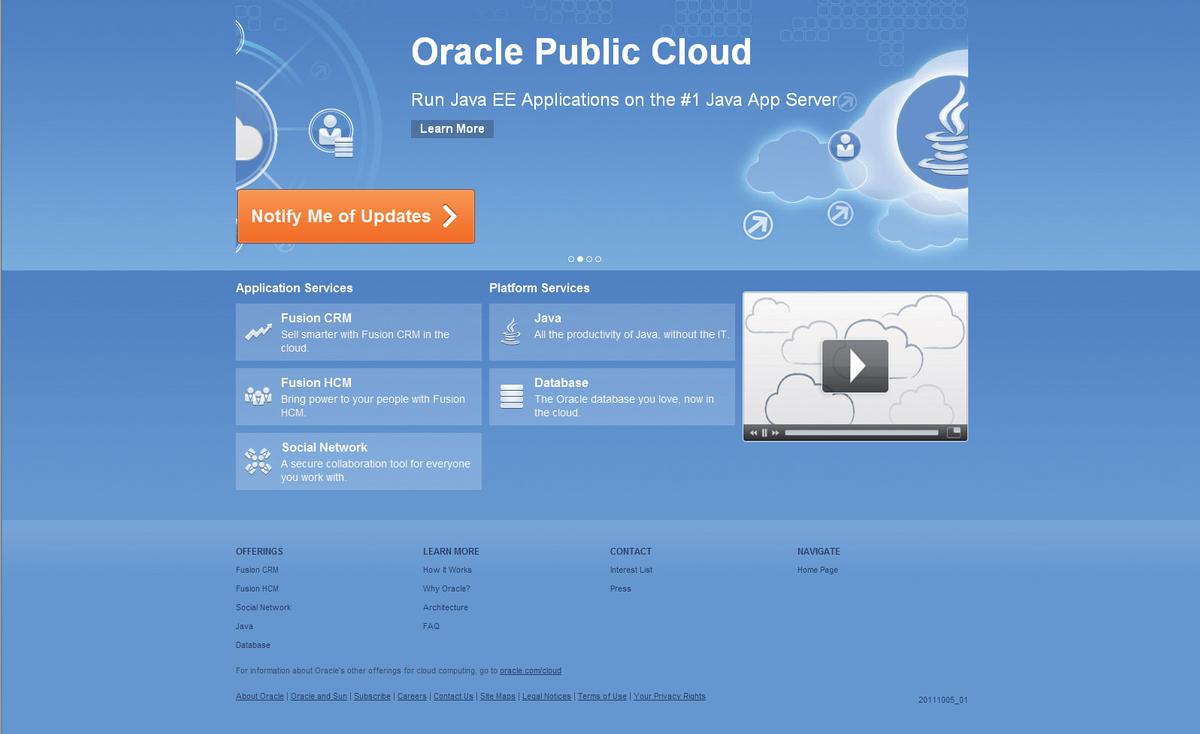The image size is (1200, 734).
Task: Play the cloud video with center play button
Action: [x=855, y=365]
